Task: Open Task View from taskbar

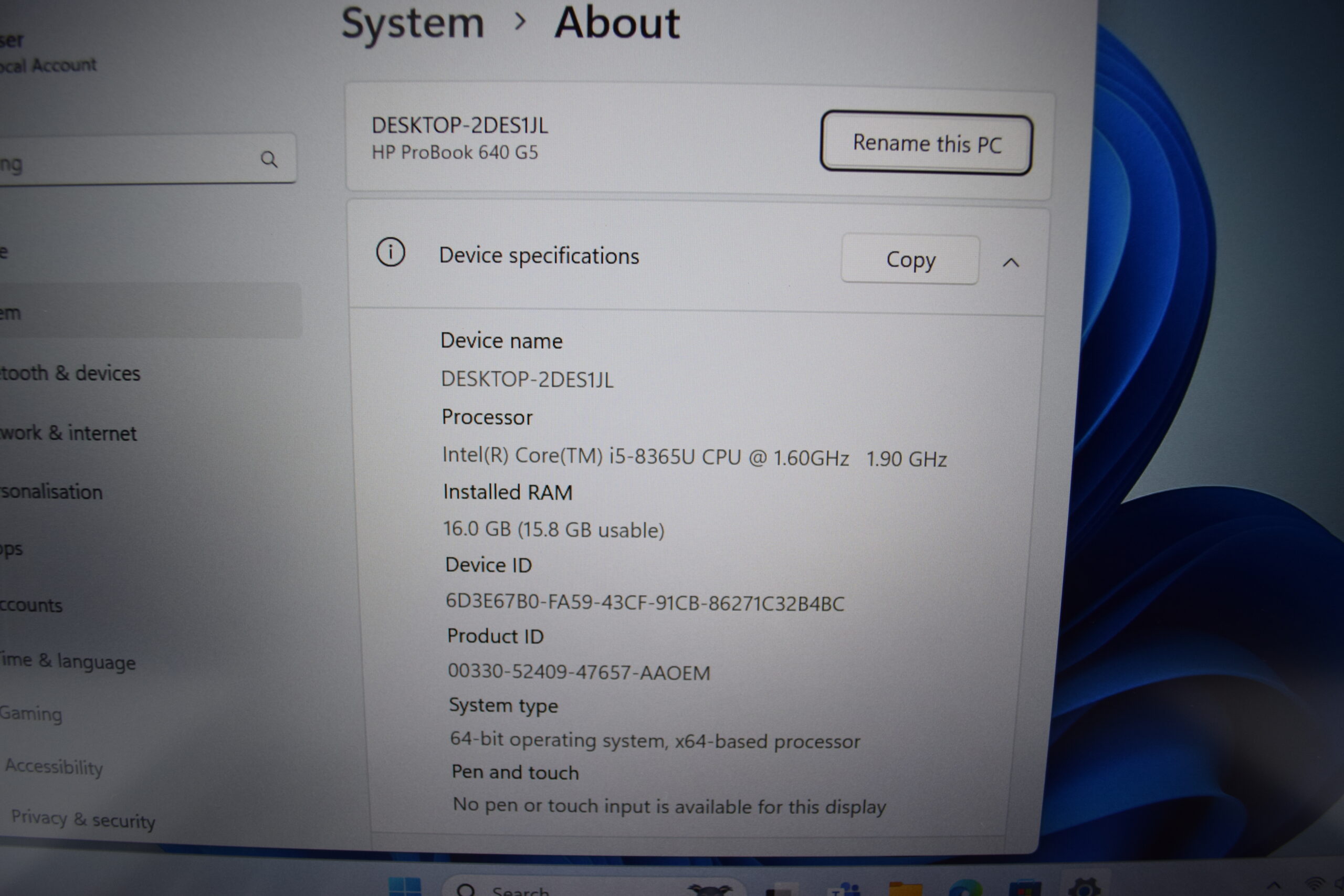Action: [x=781, y=889]
